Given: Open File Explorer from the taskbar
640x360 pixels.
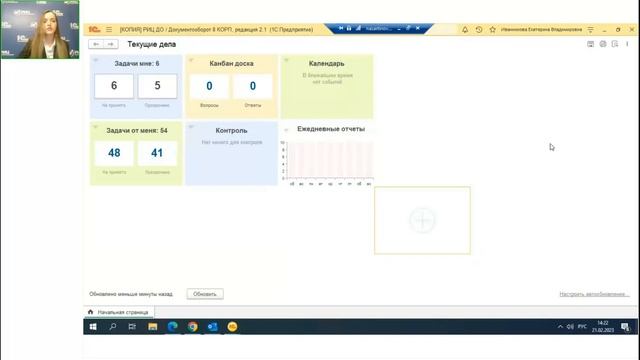Looking at the screenshot, I should [153, 327].
